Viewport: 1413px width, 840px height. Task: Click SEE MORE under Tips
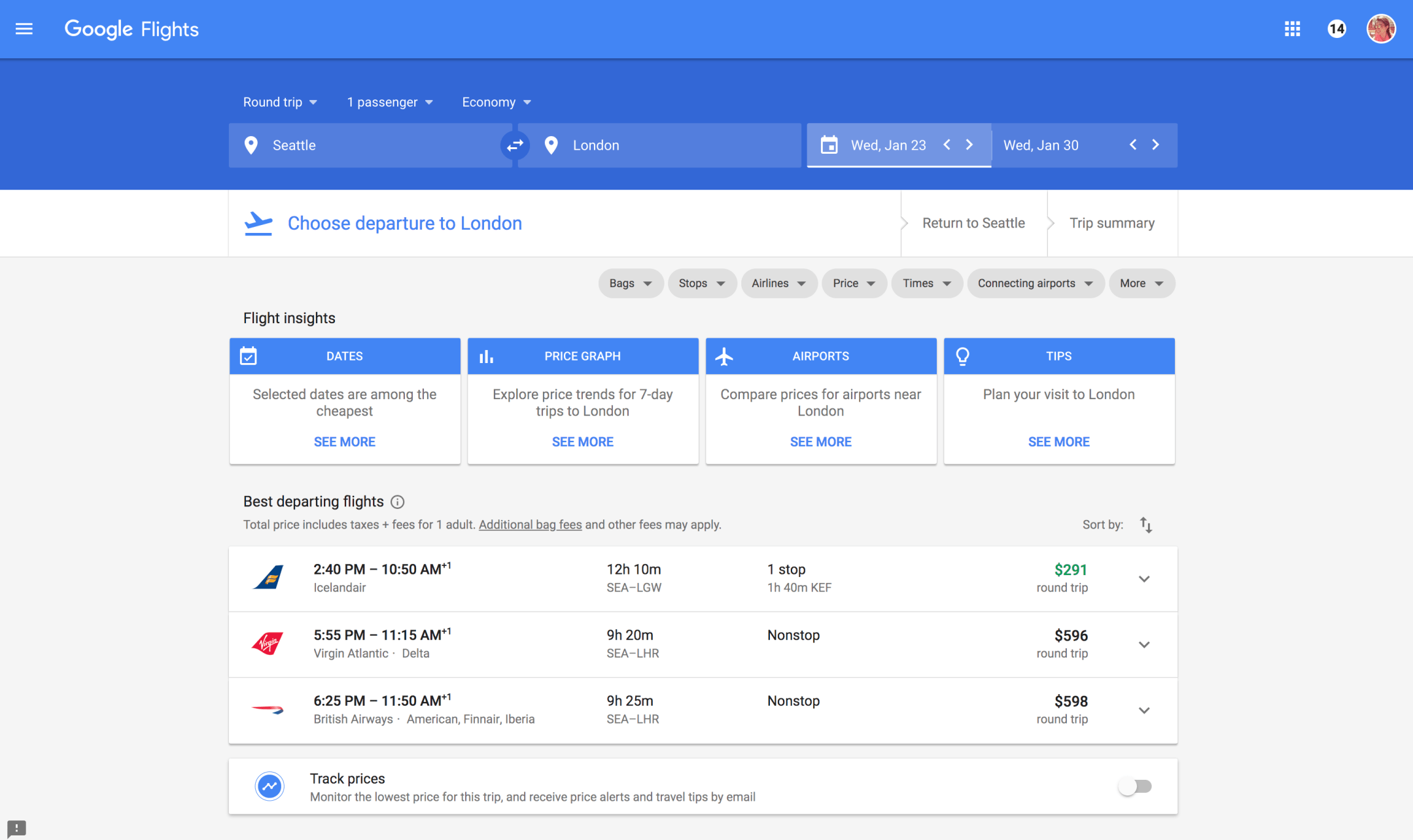[1059, 442]
